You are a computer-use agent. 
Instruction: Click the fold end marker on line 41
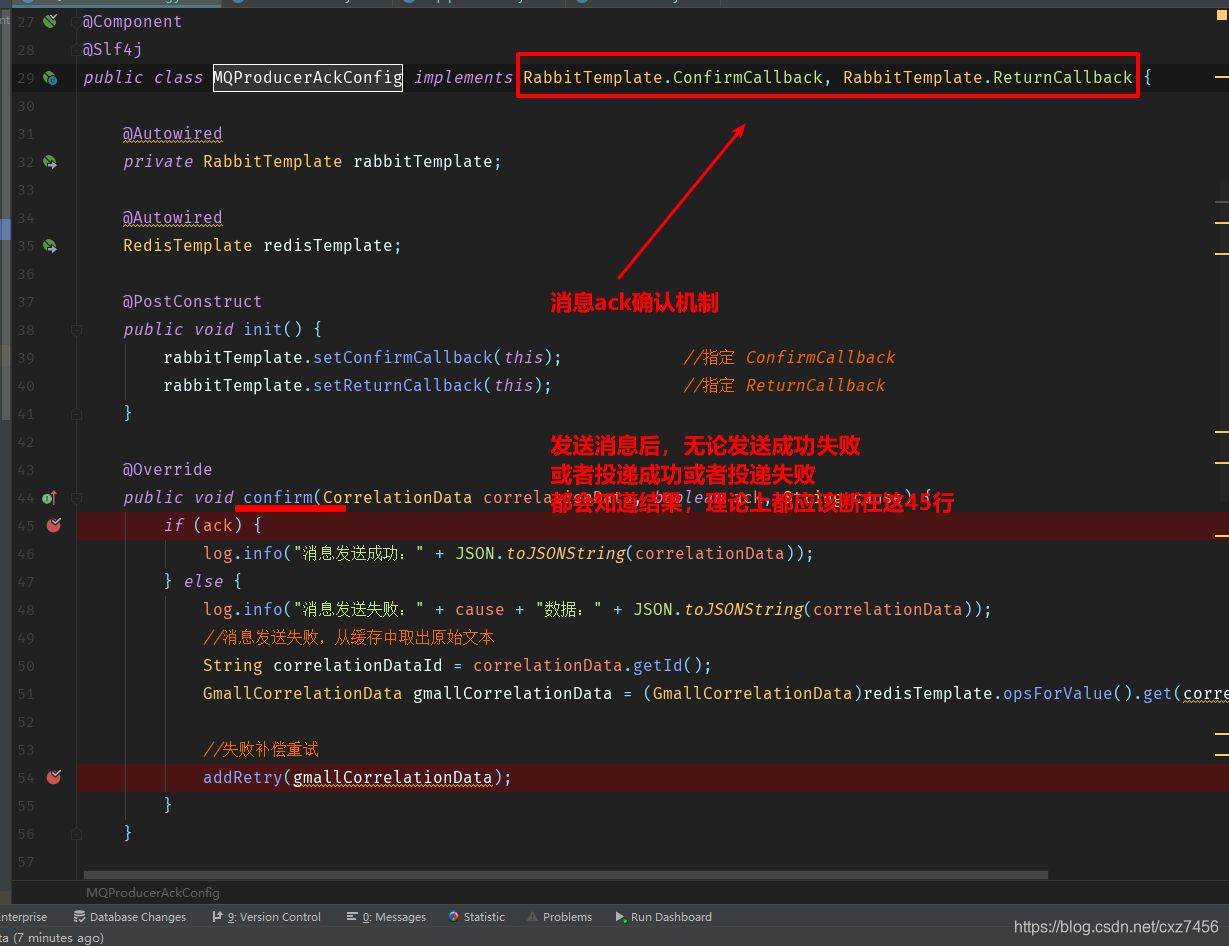(x=76, y=413)
